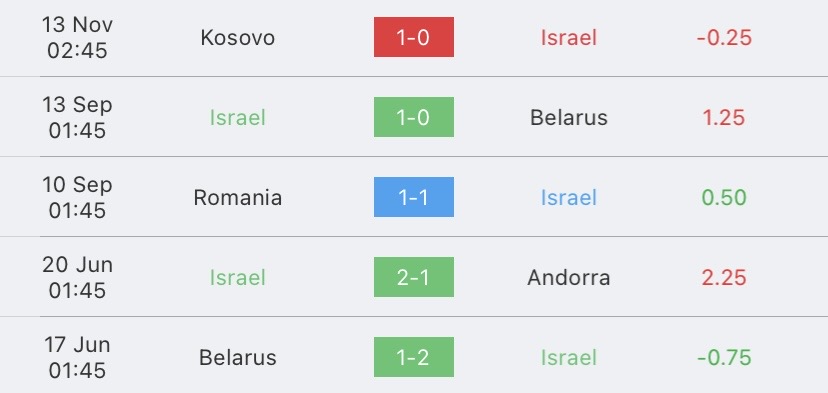Open the Kosovo 1-0 Israel score badge
Screen dimensions: 828x393
coord(413,37)
